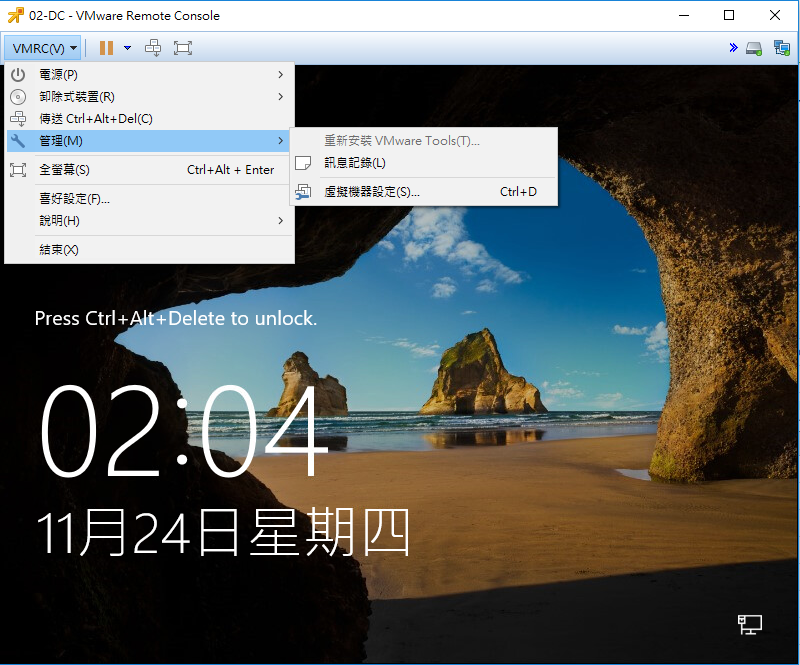Click the double-chevron to show more toolbar items
This screenshot has width=800, height=665.
733,47
